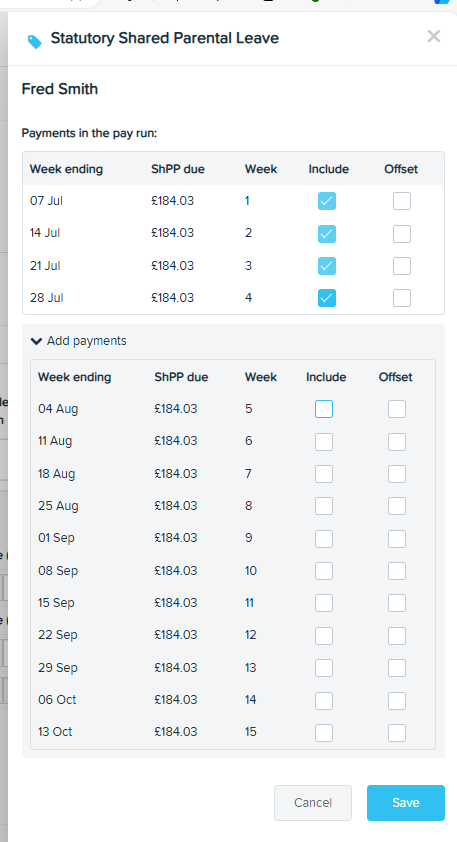The image size is (457, 842).
Task: Untick Include for week ending 21 Jul
Action: coord(327,266)
